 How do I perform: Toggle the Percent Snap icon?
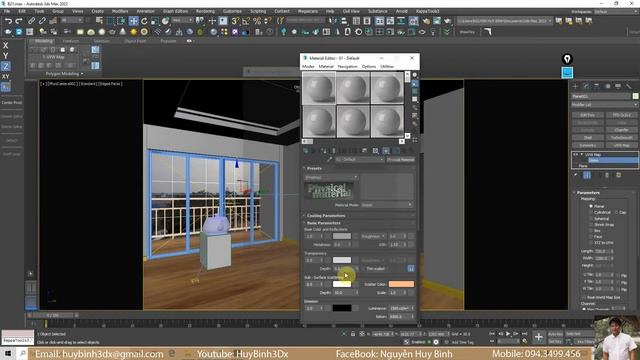click(x=257, y=21)
